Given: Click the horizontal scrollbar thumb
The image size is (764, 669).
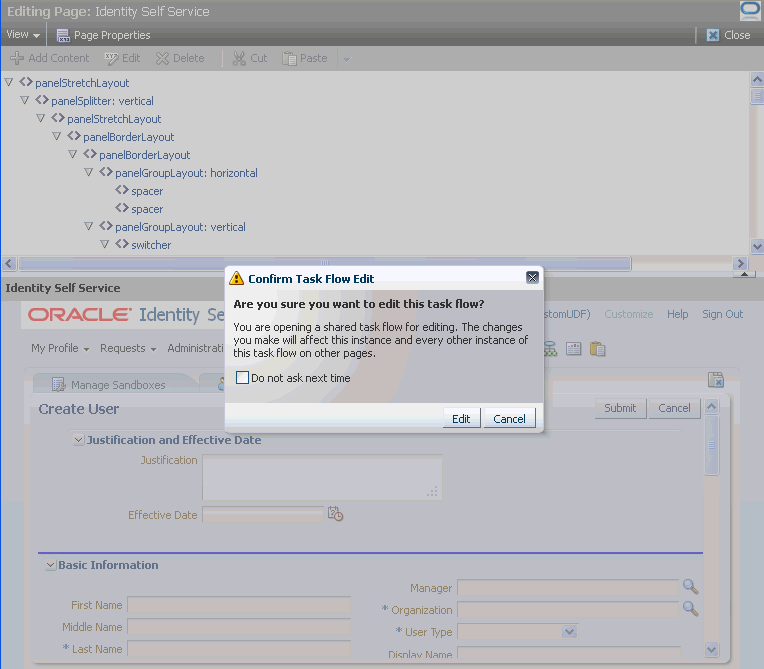Looking at the screenshot, I should 325,264.
